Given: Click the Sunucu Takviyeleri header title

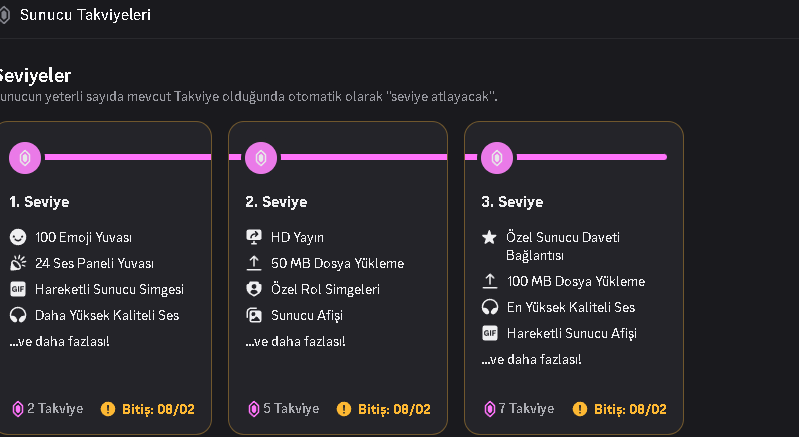Looking at the screenshot, I should (x=85, y=15).
